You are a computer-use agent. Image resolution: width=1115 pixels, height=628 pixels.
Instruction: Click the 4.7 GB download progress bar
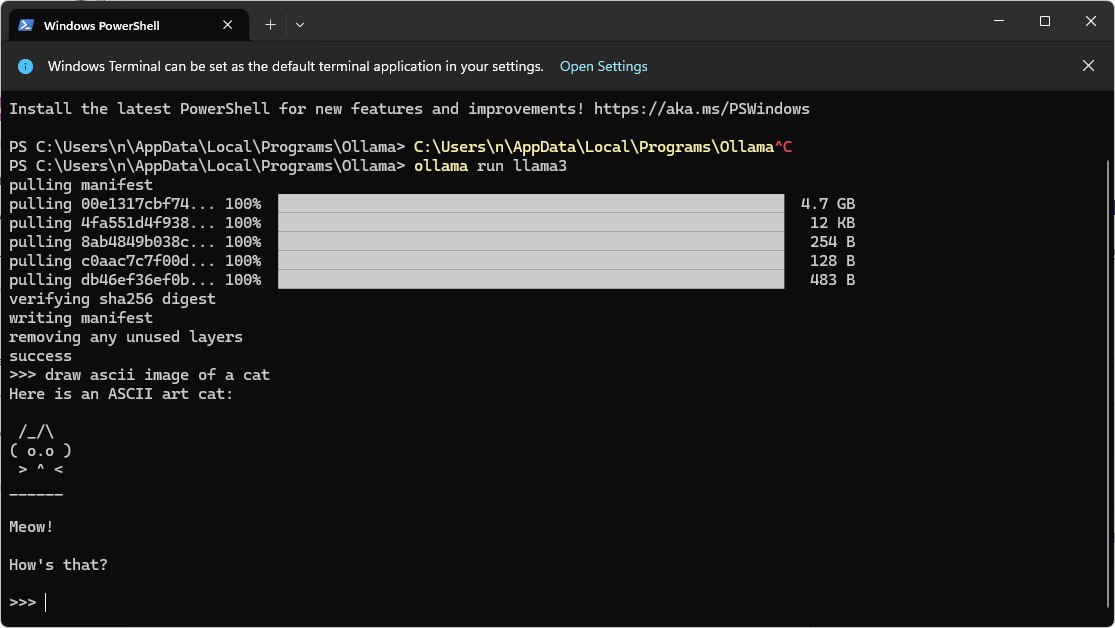click(530, 203)
